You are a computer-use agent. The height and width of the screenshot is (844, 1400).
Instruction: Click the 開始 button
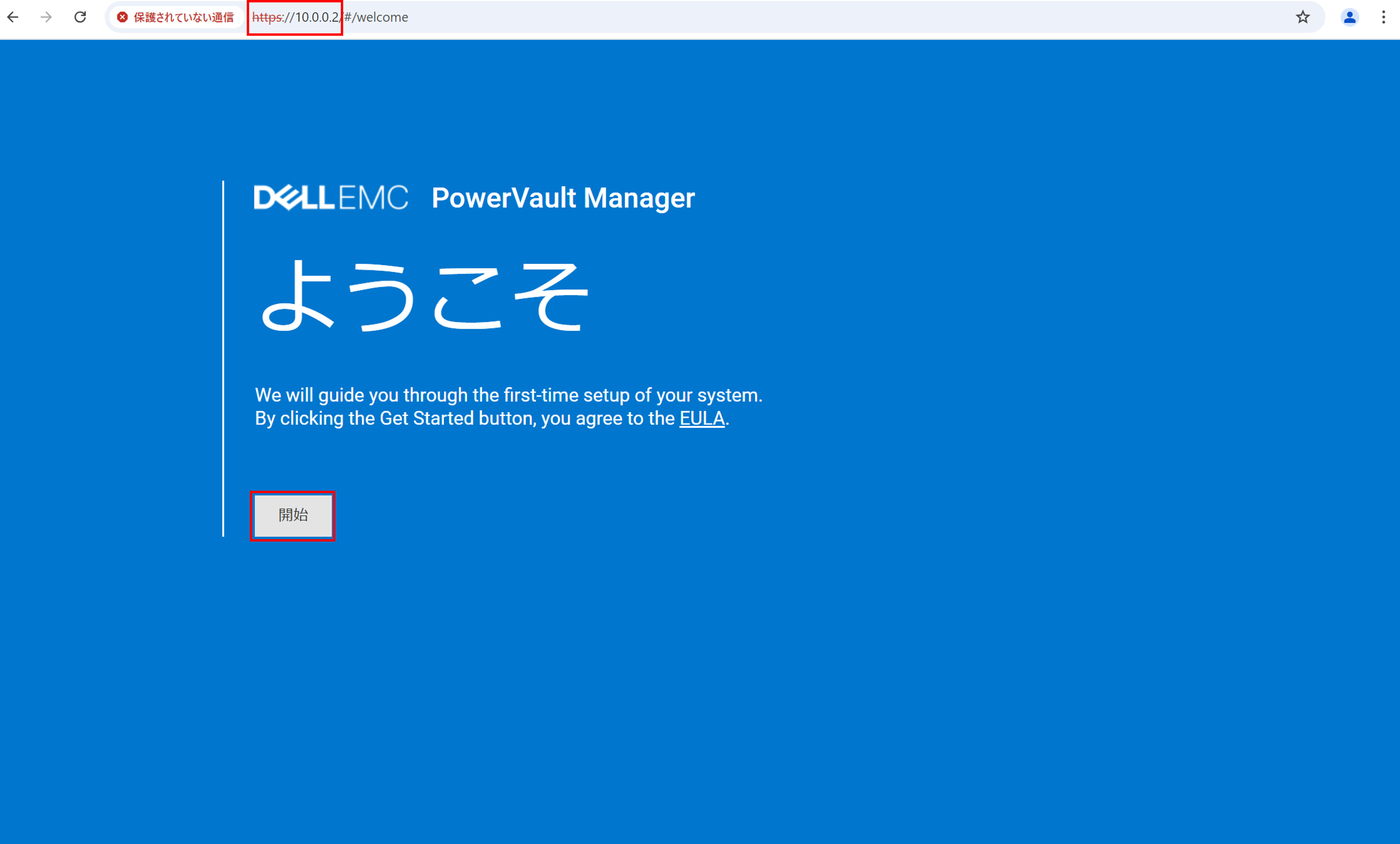293,515
